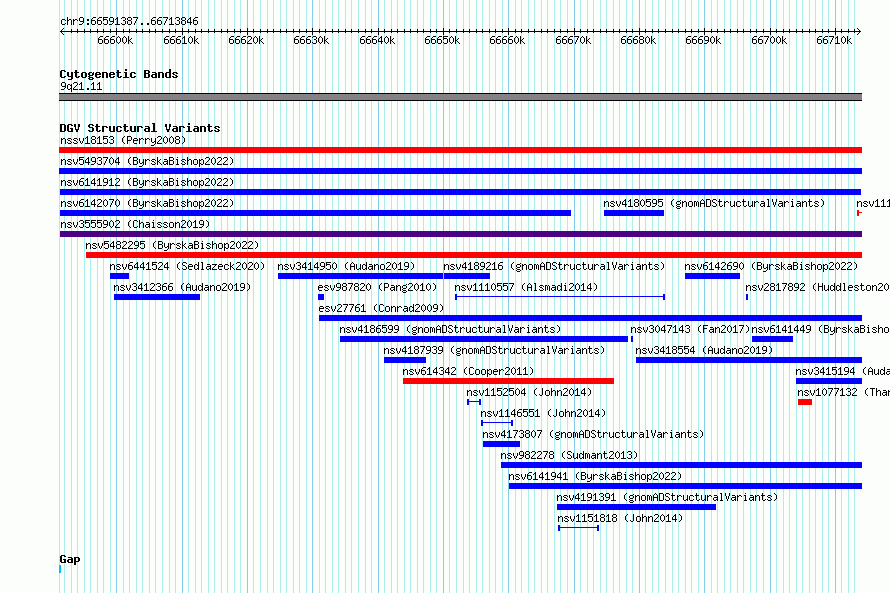Click nsv4186599 (gnomADStructuralVariants) label
The image size is (890, 593).
(450, 329)
